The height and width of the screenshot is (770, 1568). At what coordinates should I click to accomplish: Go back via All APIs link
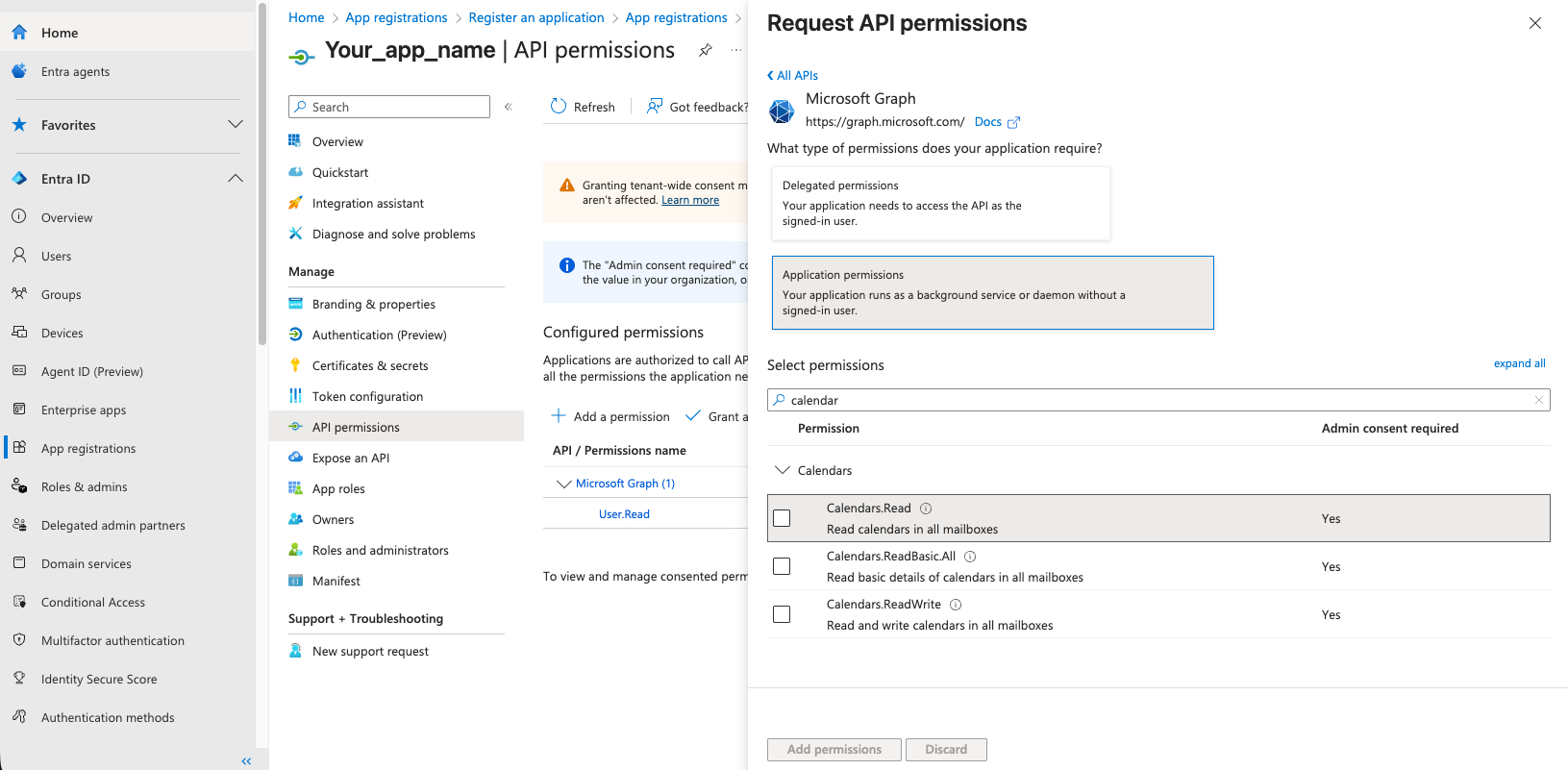click(x=793, y=76)
